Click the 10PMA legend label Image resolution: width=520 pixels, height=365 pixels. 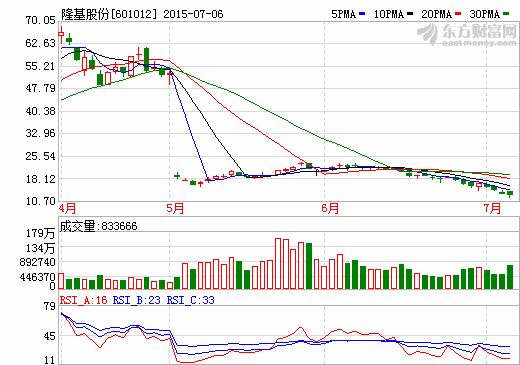[389, 14]
